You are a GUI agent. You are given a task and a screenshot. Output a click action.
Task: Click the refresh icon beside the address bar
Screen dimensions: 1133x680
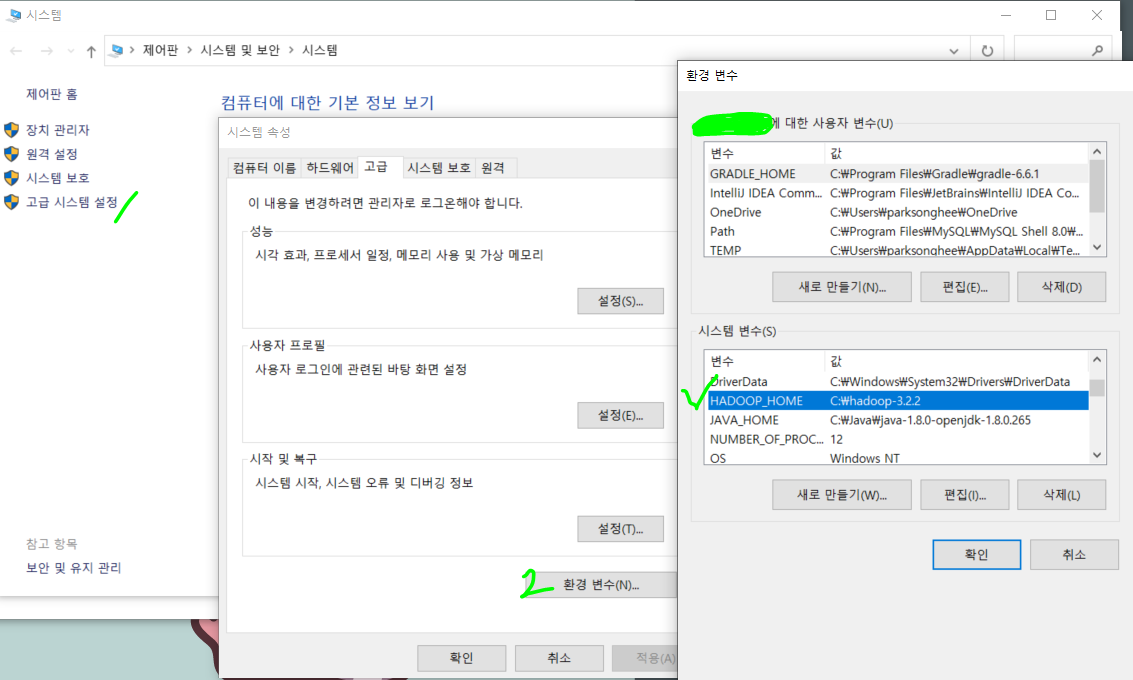987,51
